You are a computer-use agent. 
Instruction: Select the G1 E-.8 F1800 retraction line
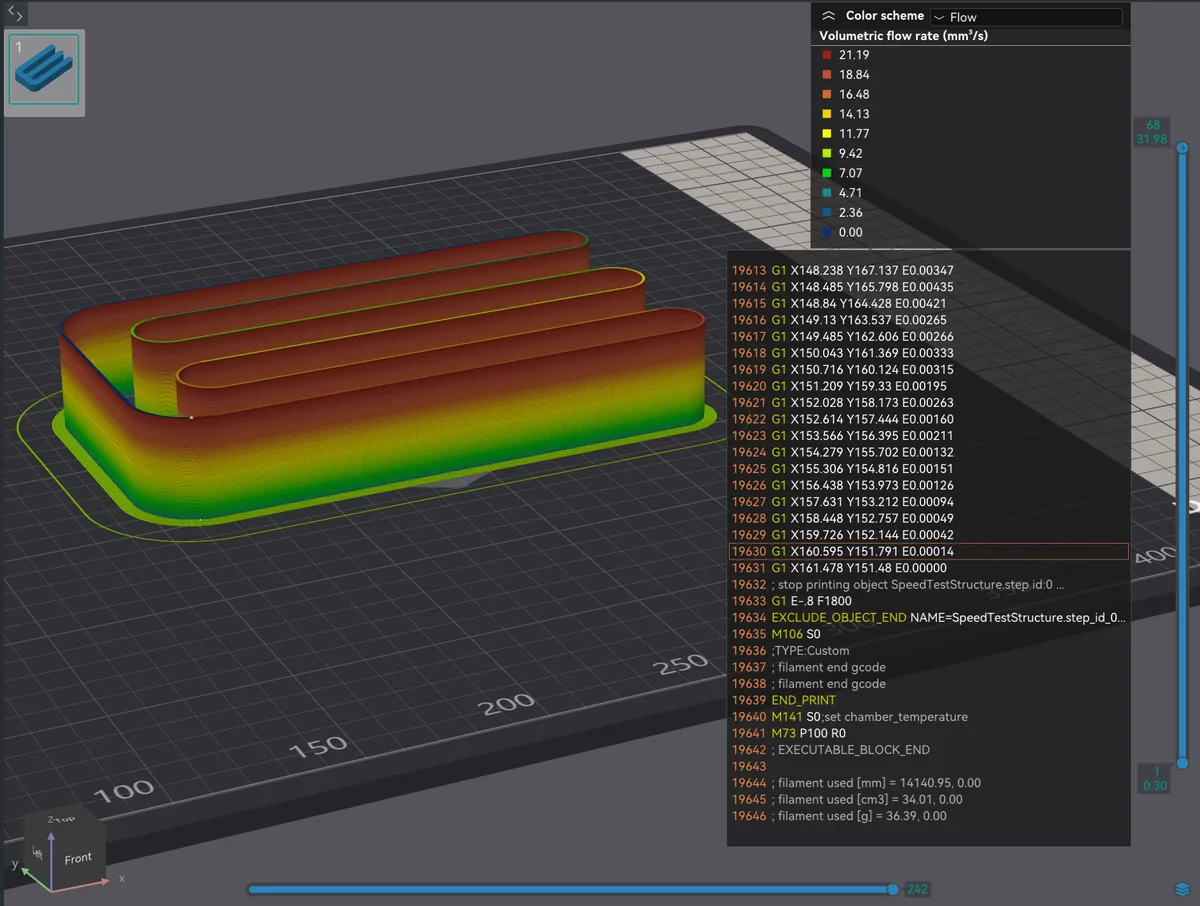pyautogui.click(x=928, y=601)
